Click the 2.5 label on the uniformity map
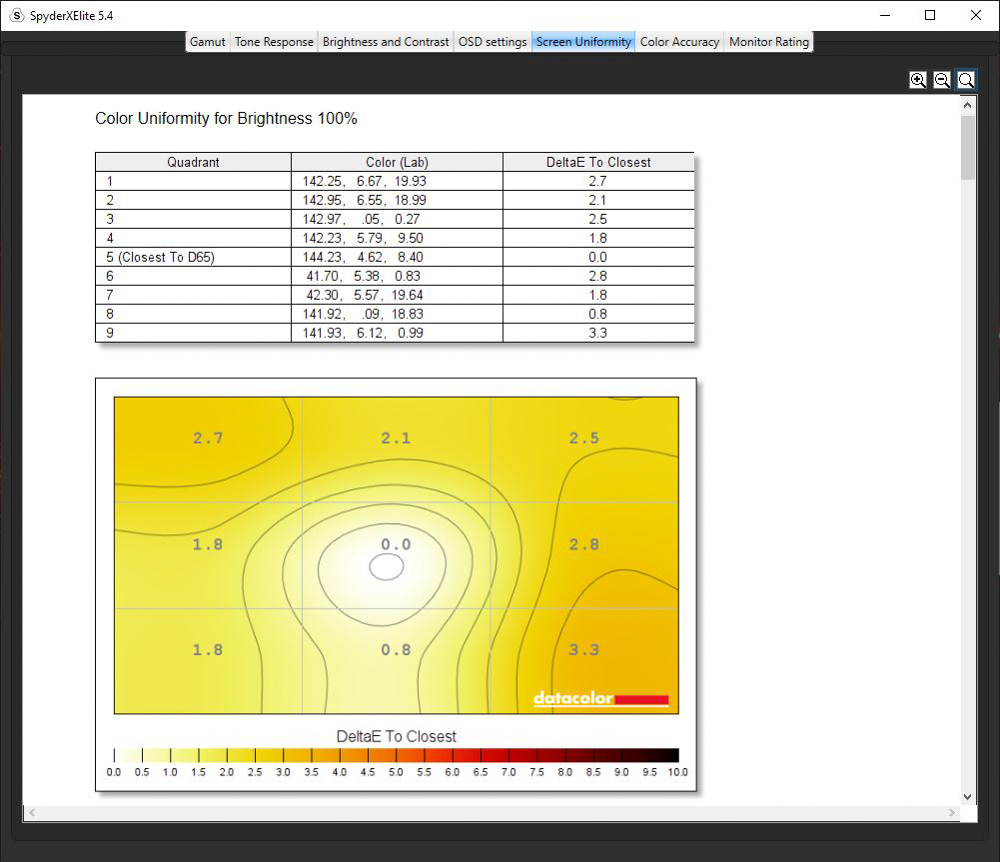Screen dimensions: 1000x862 point(584,438)
